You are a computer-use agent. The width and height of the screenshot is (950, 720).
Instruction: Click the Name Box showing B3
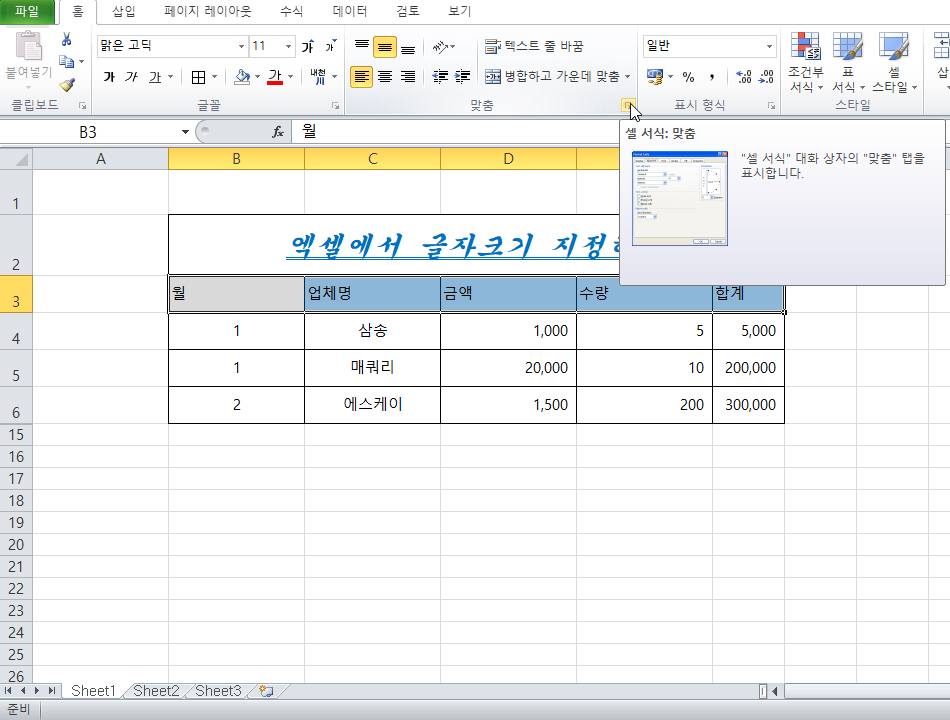click(88, 132)
